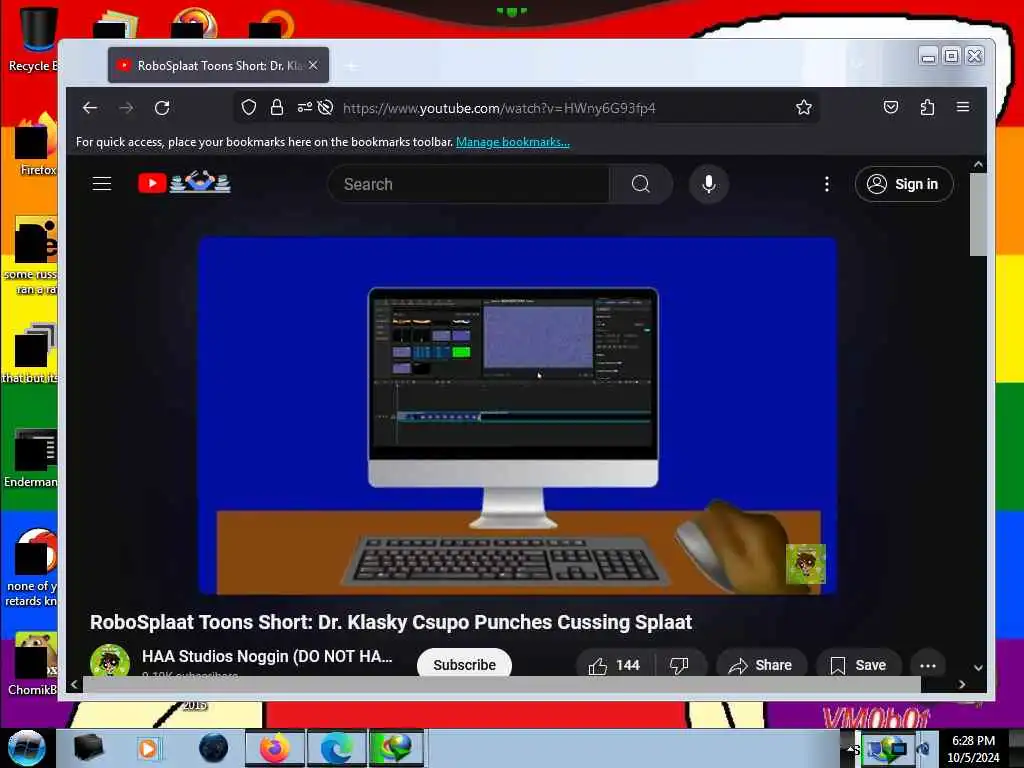Click the browser forward arrow

click(x=126, y=108)
